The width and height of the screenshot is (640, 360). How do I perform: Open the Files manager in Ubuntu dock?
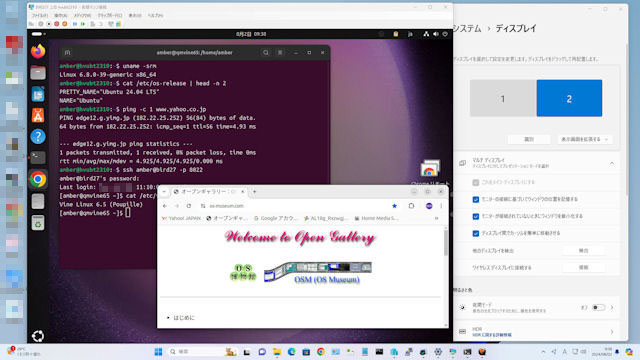click(x=38, y=73)
